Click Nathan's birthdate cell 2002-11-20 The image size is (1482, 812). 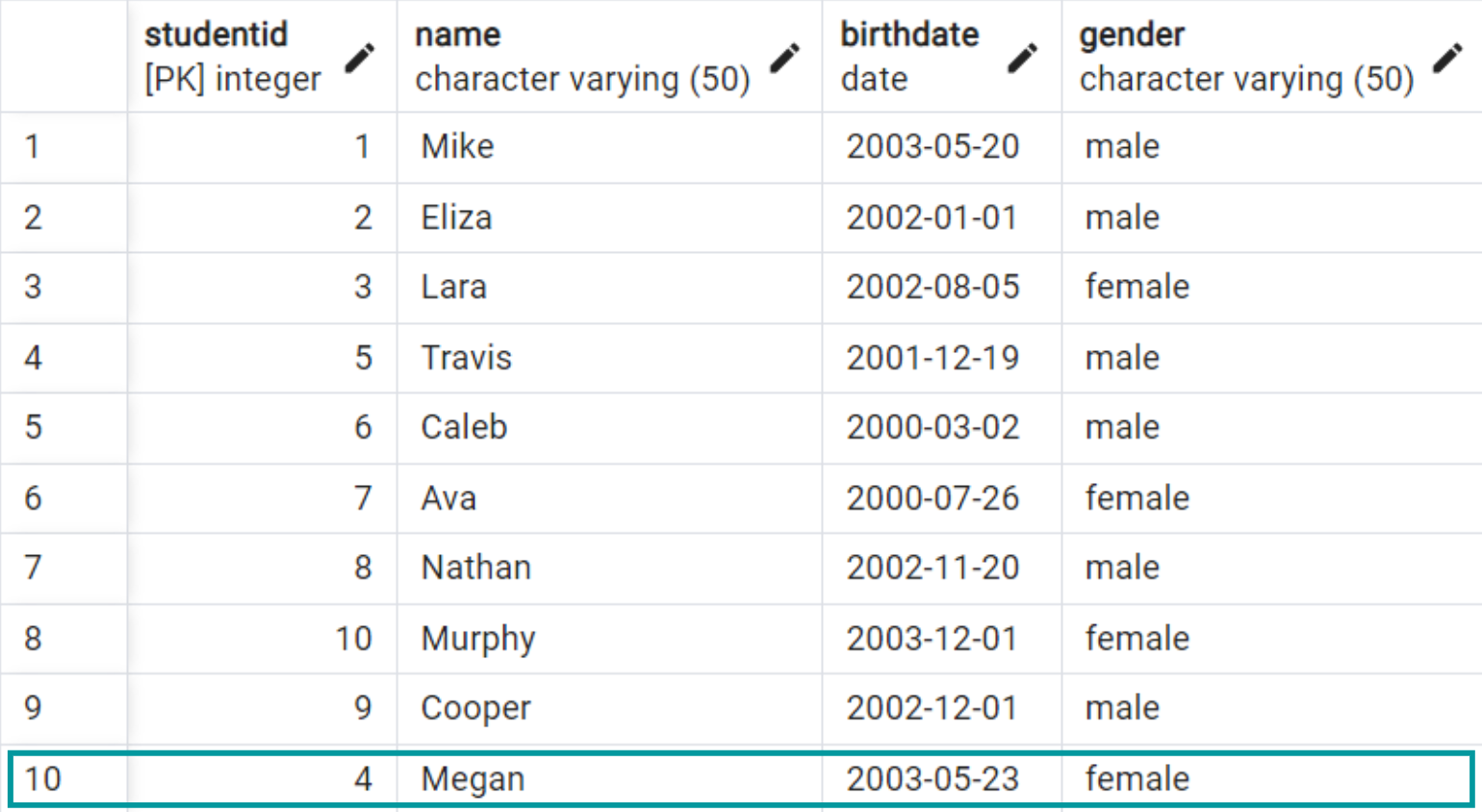pyautogui.click(x=933, y=568)
